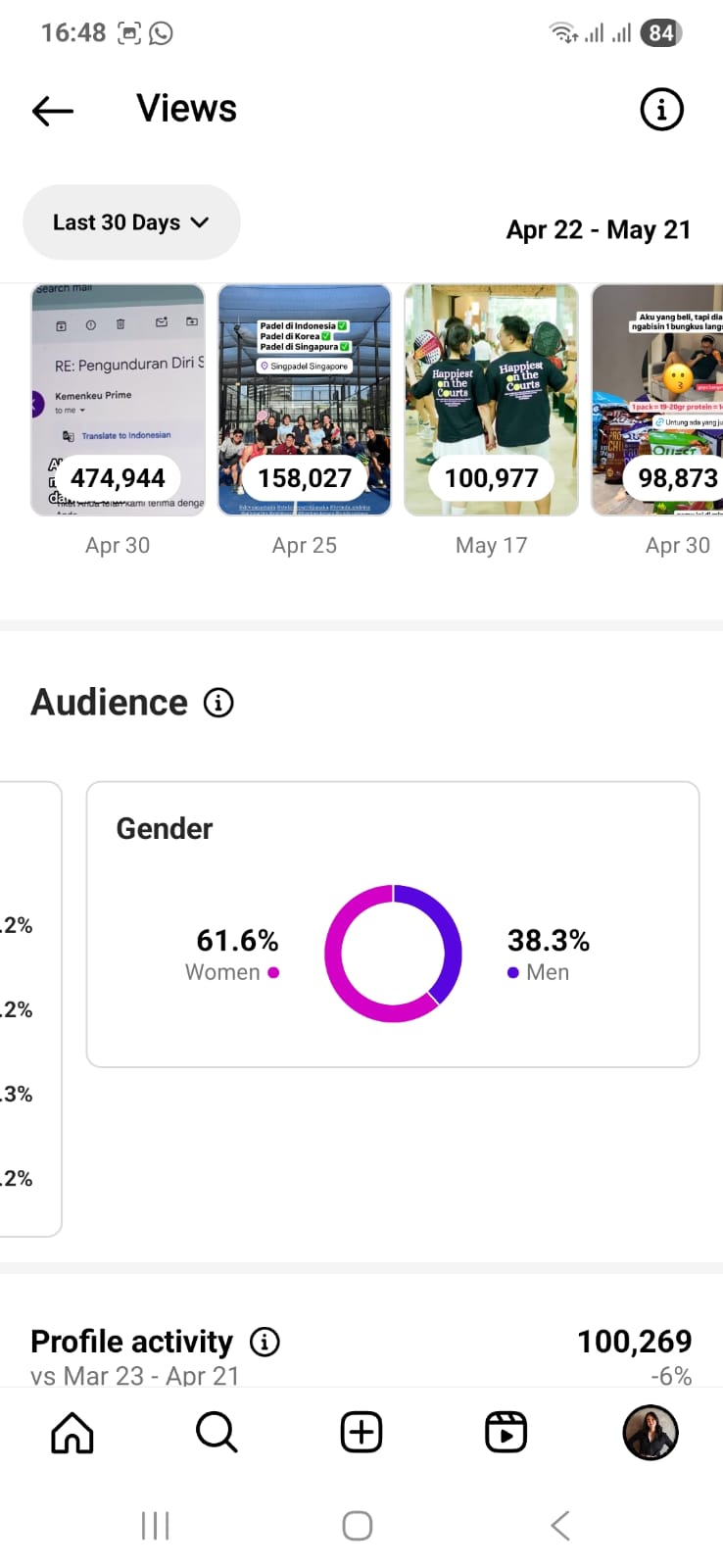Tap the Profile activity info icon
Viewport: 723px width, 1568px height.
pos(265,1342)
